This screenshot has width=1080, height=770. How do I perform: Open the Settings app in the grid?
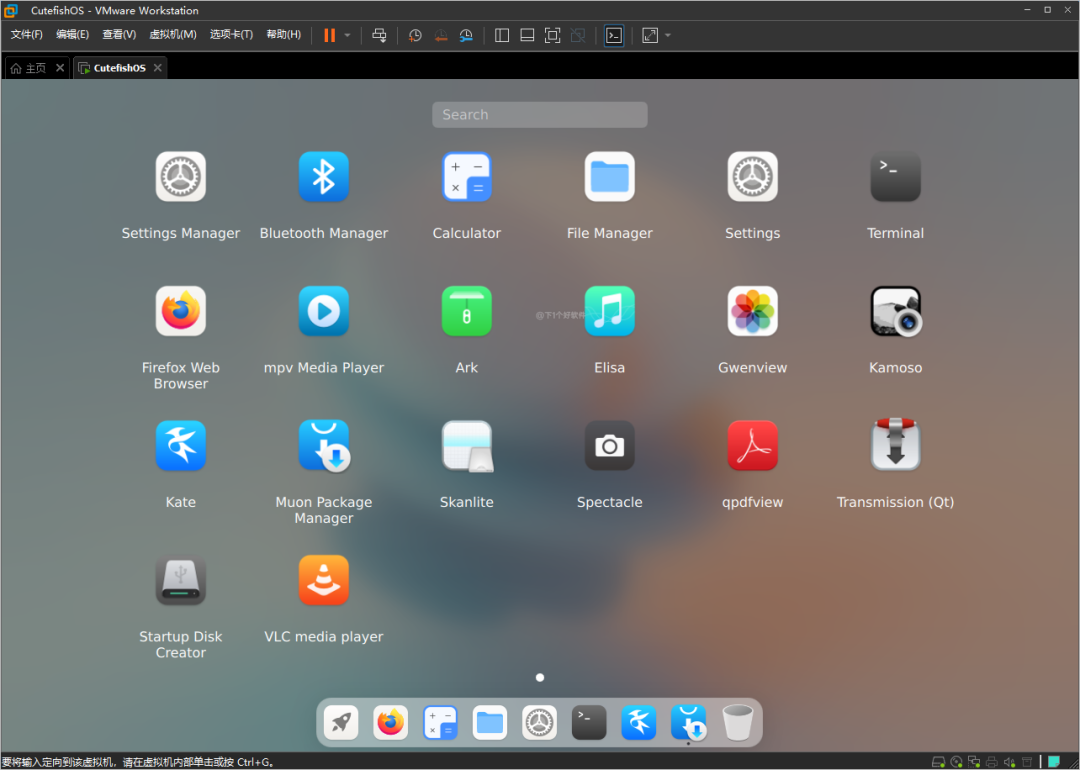click(752, 177)
